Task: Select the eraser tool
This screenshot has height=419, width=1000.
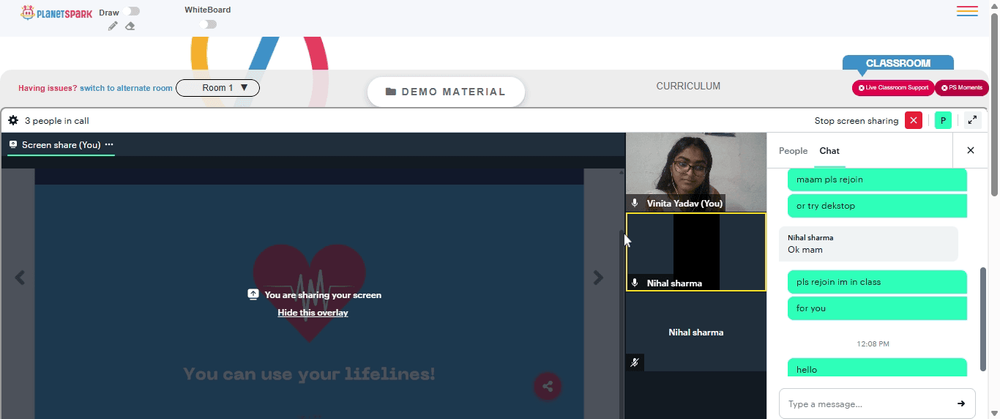Action: (130, 26)
